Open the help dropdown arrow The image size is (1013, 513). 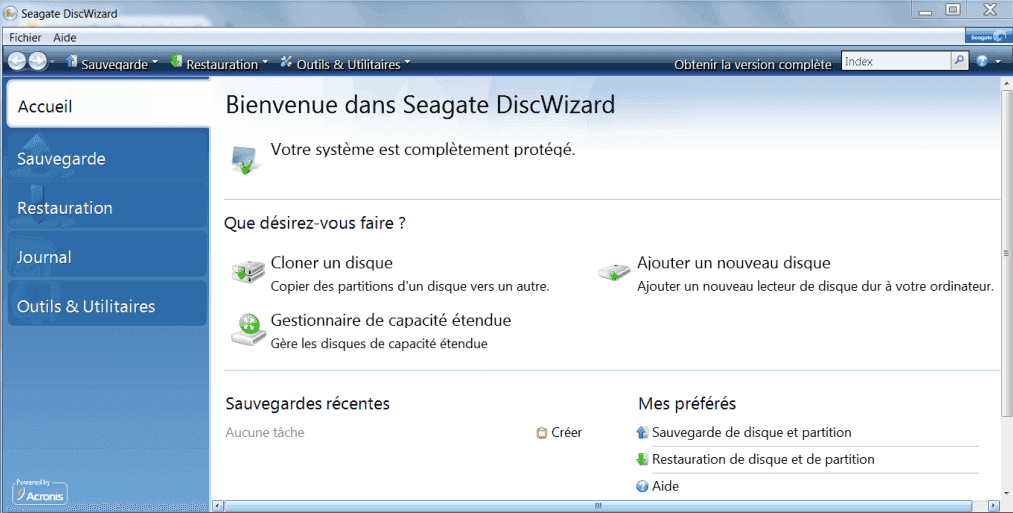999,62
